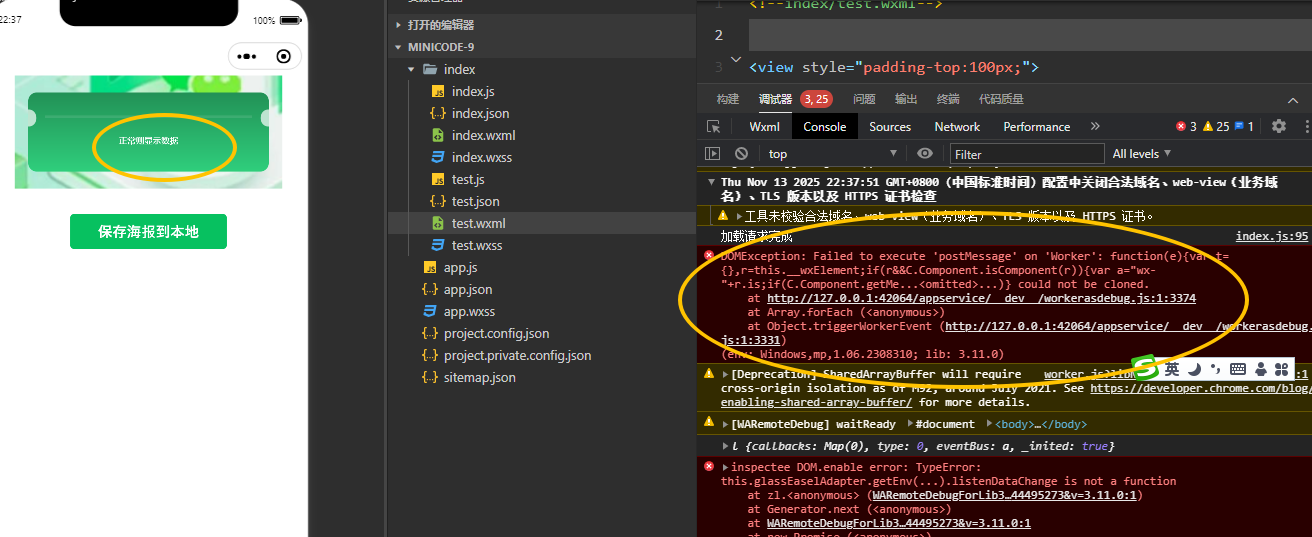The height and width of the screenshot is (537, 1312).
Task: Tap the simulator capsule close circle icon
Action: [283, 56]
